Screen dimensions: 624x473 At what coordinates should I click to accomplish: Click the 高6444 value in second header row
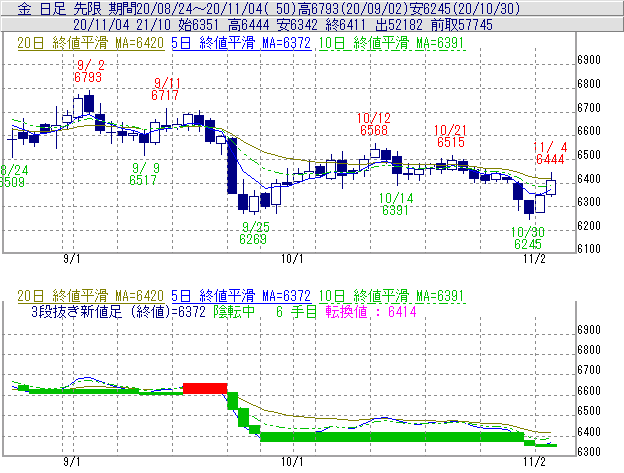248,25
